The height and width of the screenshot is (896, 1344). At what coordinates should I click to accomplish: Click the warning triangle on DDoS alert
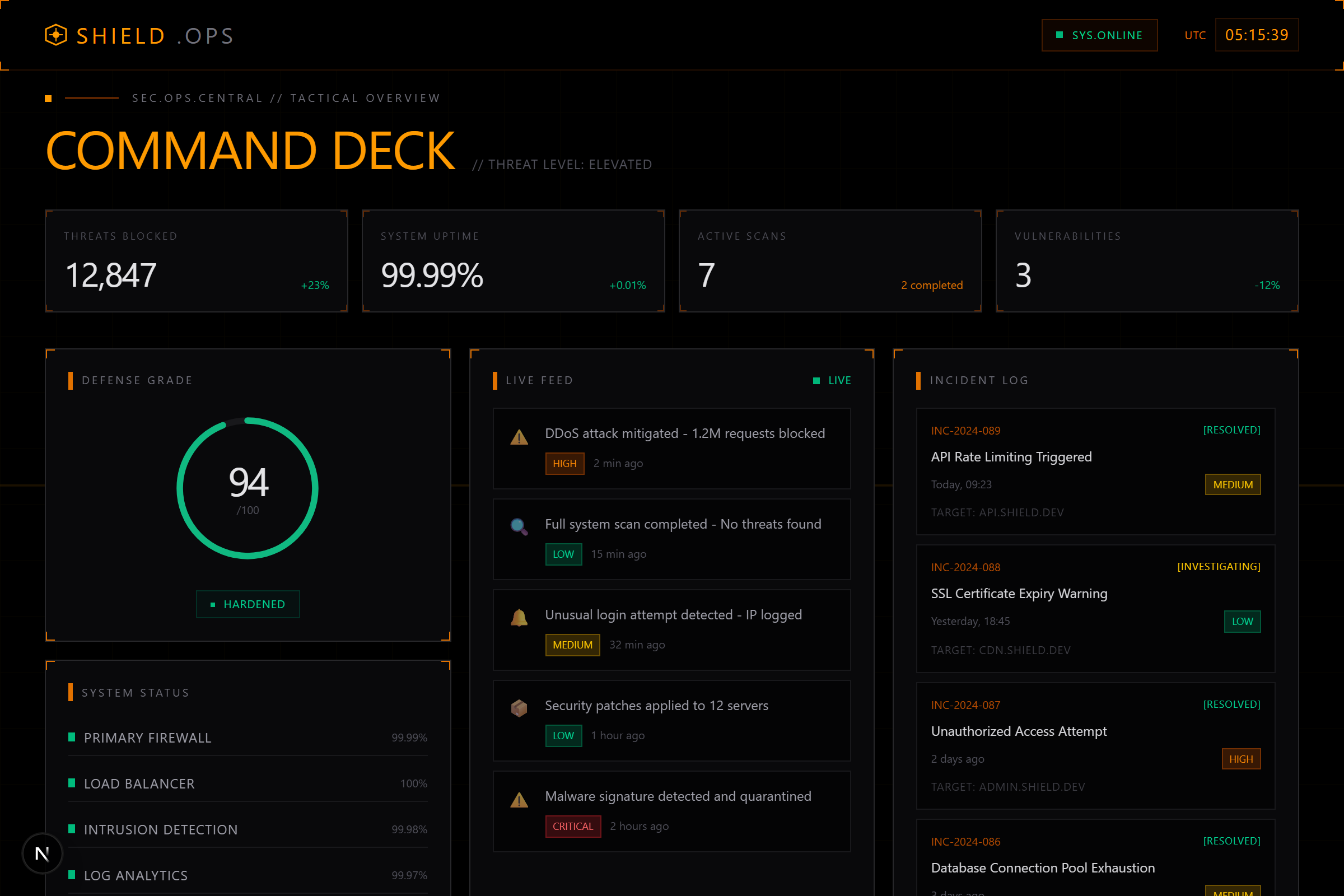coord(519,438)
